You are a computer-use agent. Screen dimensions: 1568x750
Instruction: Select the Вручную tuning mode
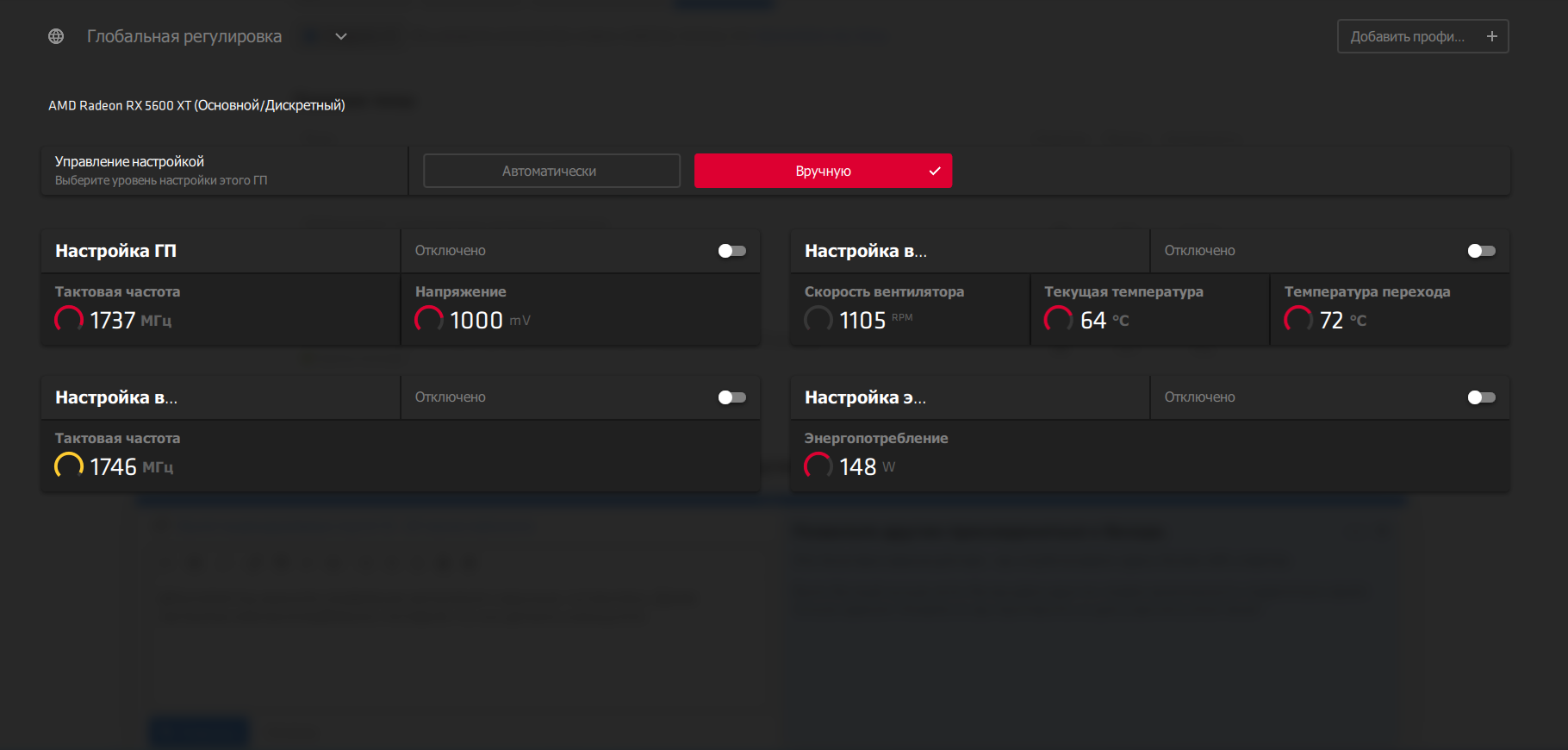[823, 171]
